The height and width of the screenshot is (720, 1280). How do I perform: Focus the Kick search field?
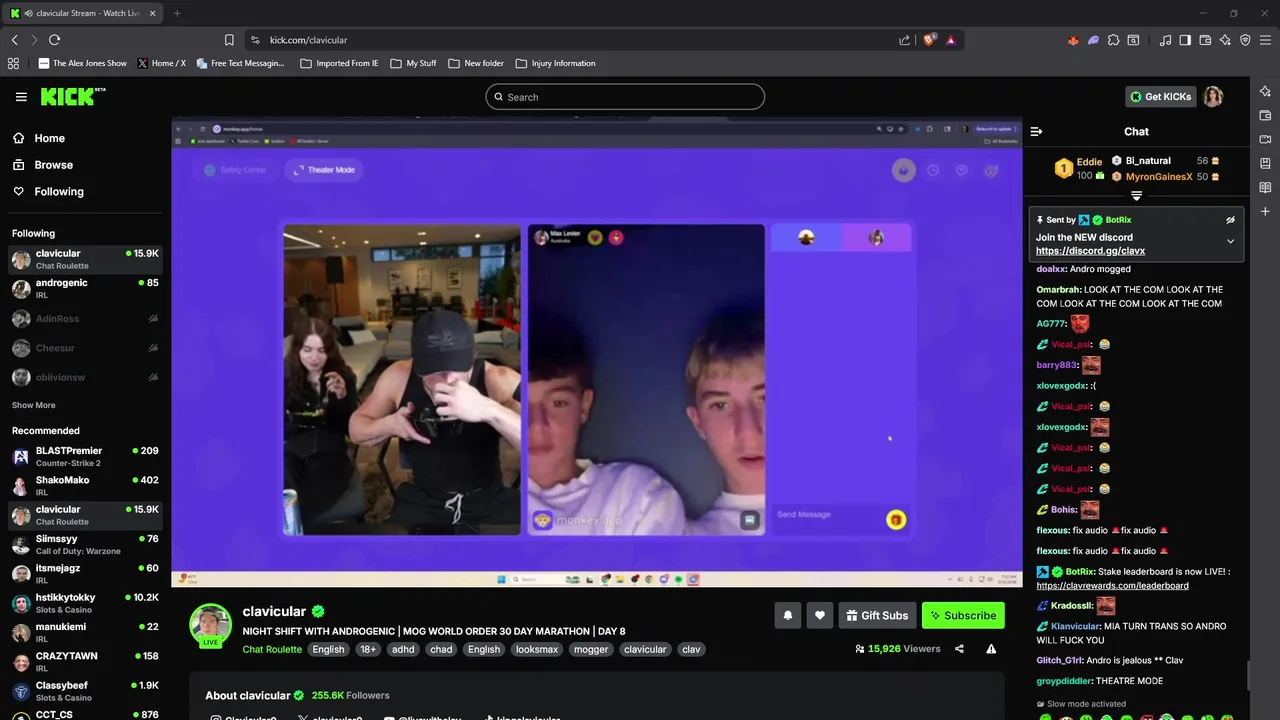click(x=625, y=97)
